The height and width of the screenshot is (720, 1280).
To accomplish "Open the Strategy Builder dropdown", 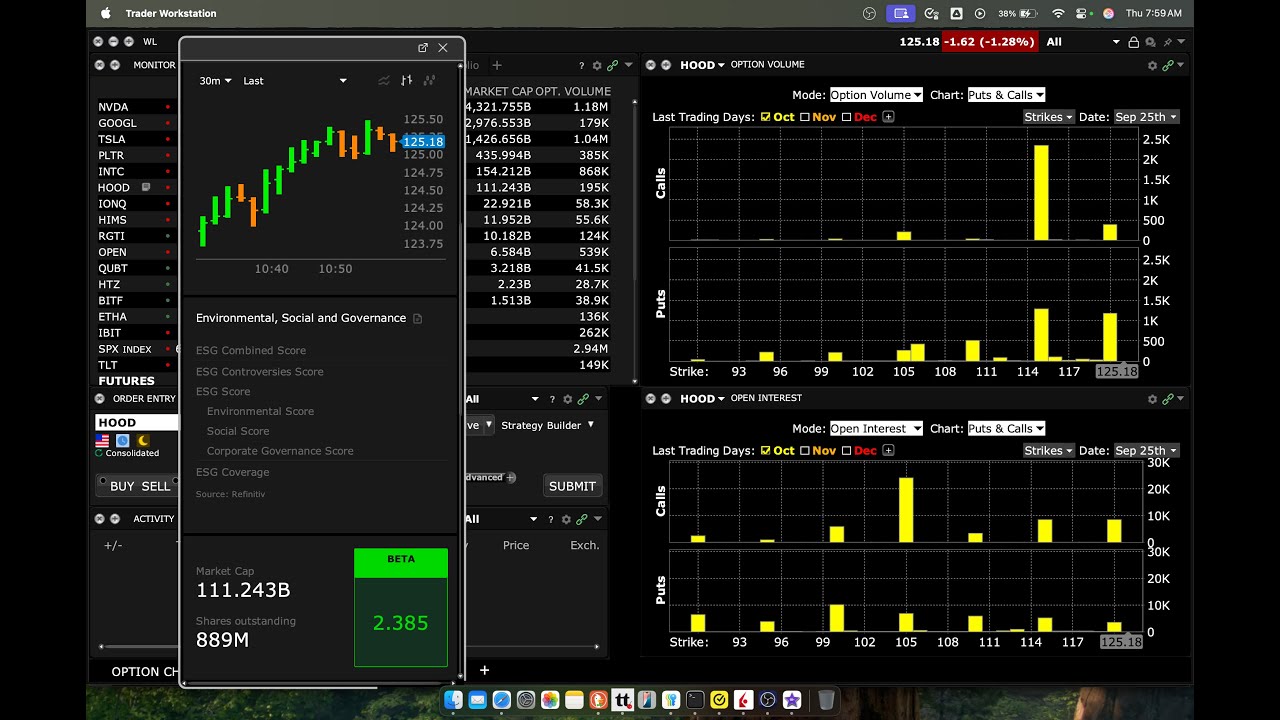I will click(x=548, y=425).
